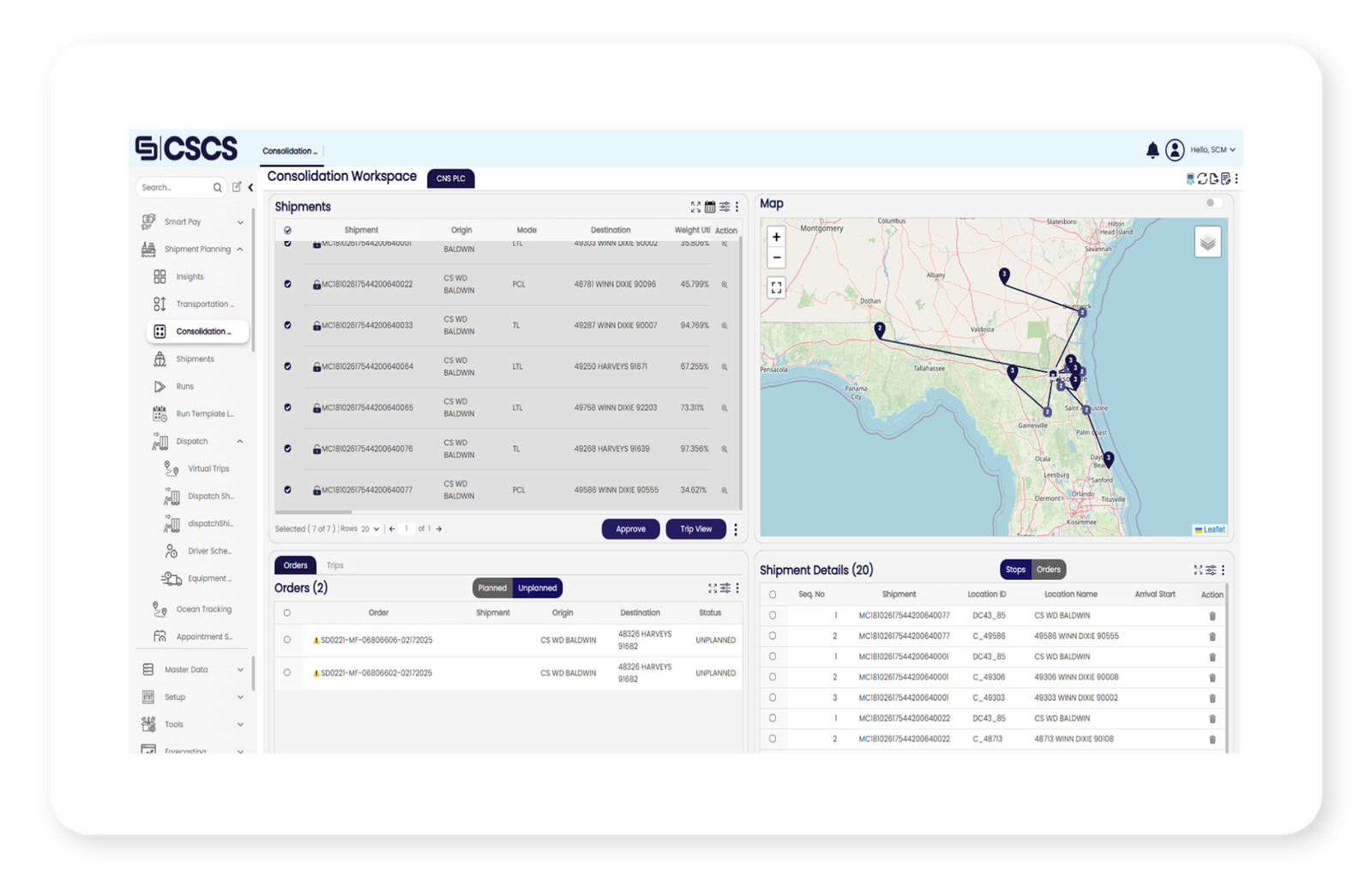This screenshot has width=1372, height=881.
Task: Open the chatbot assistant icon in the header
Action: (1190, 178)
